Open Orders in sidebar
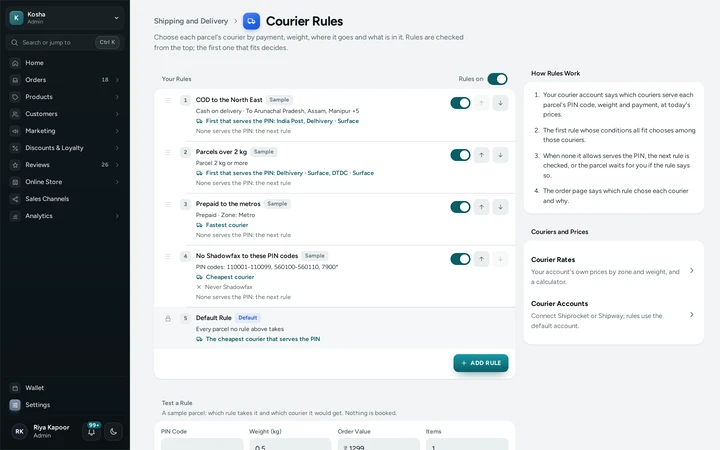720x450 pixels. click(65, 80)
